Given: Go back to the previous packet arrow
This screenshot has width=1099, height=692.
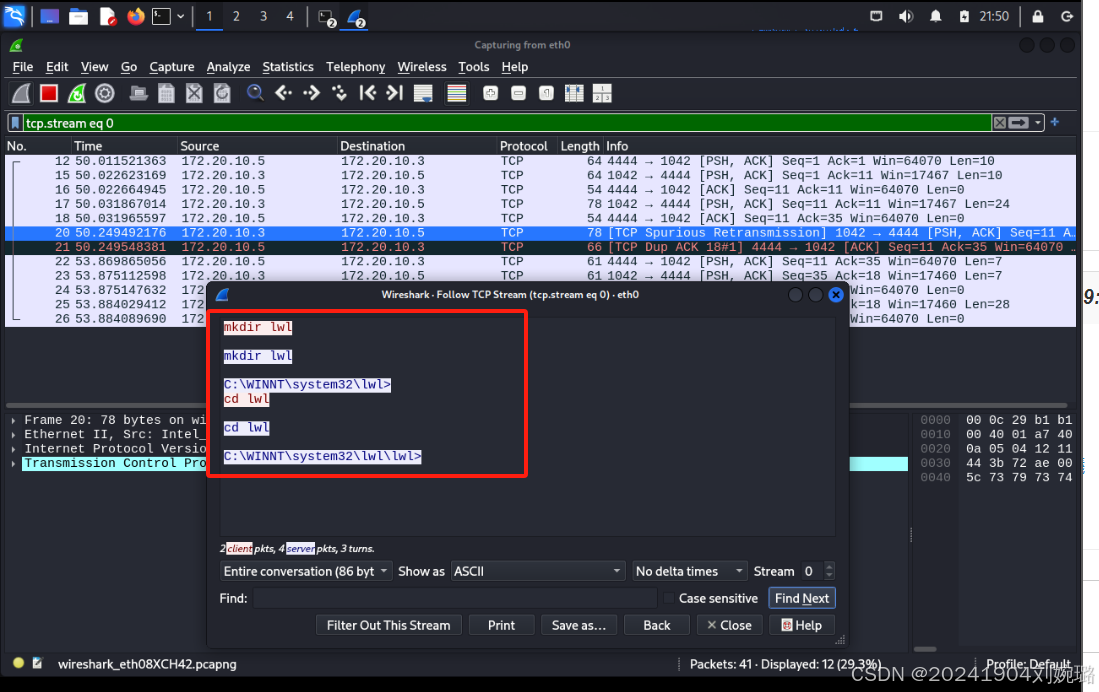Looking at the screenshot, I should [283, 93].
